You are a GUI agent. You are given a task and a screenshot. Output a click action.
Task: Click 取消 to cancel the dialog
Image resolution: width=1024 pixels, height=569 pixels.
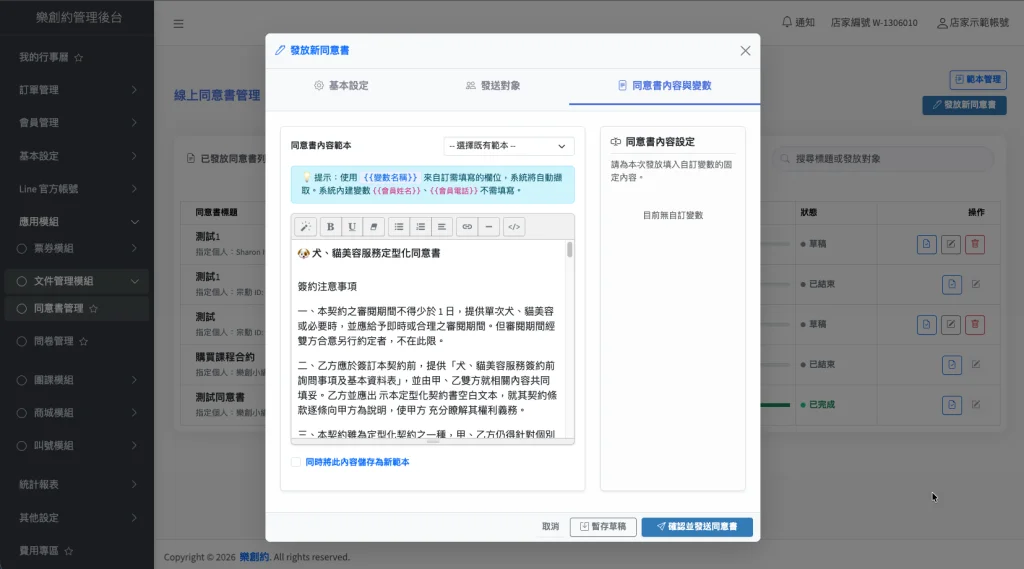coord(550,527)
